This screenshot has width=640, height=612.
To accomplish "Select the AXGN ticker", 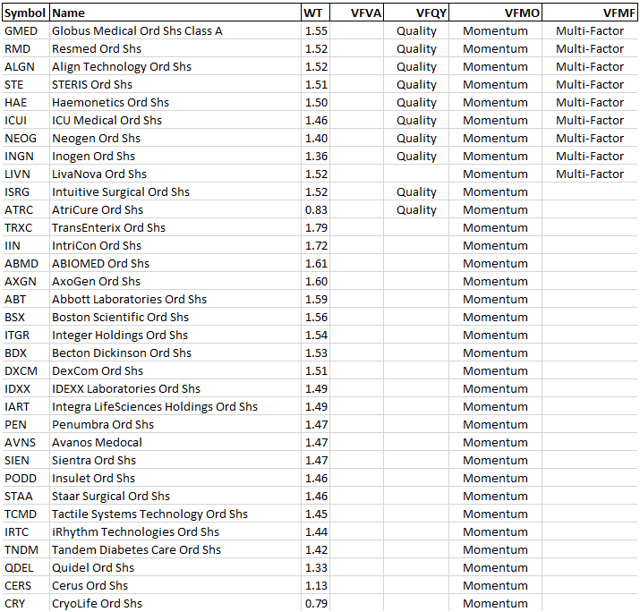I will pos(25,282).
